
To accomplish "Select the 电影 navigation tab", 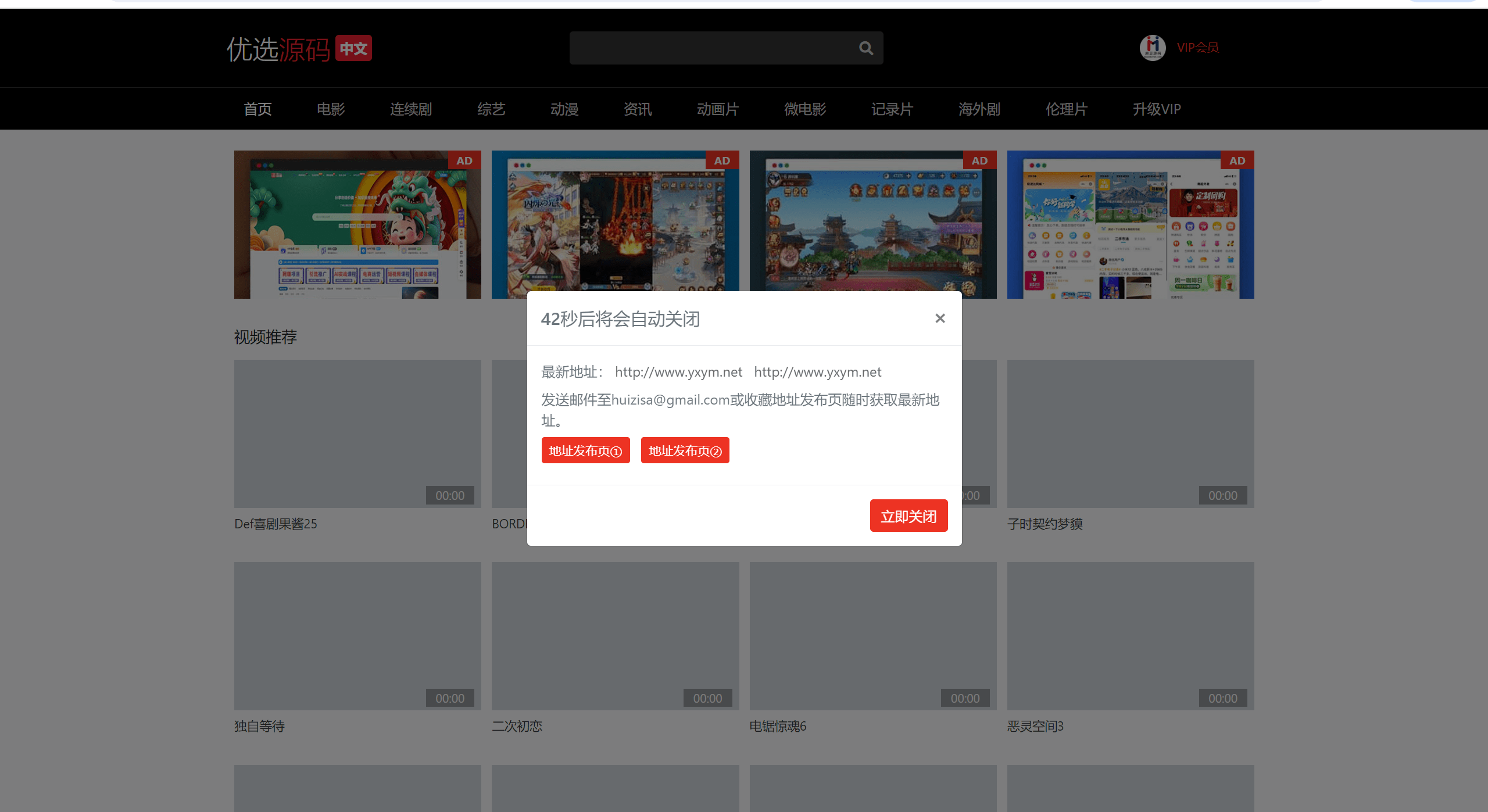I will pyautogui.click(x=331, y=109).
